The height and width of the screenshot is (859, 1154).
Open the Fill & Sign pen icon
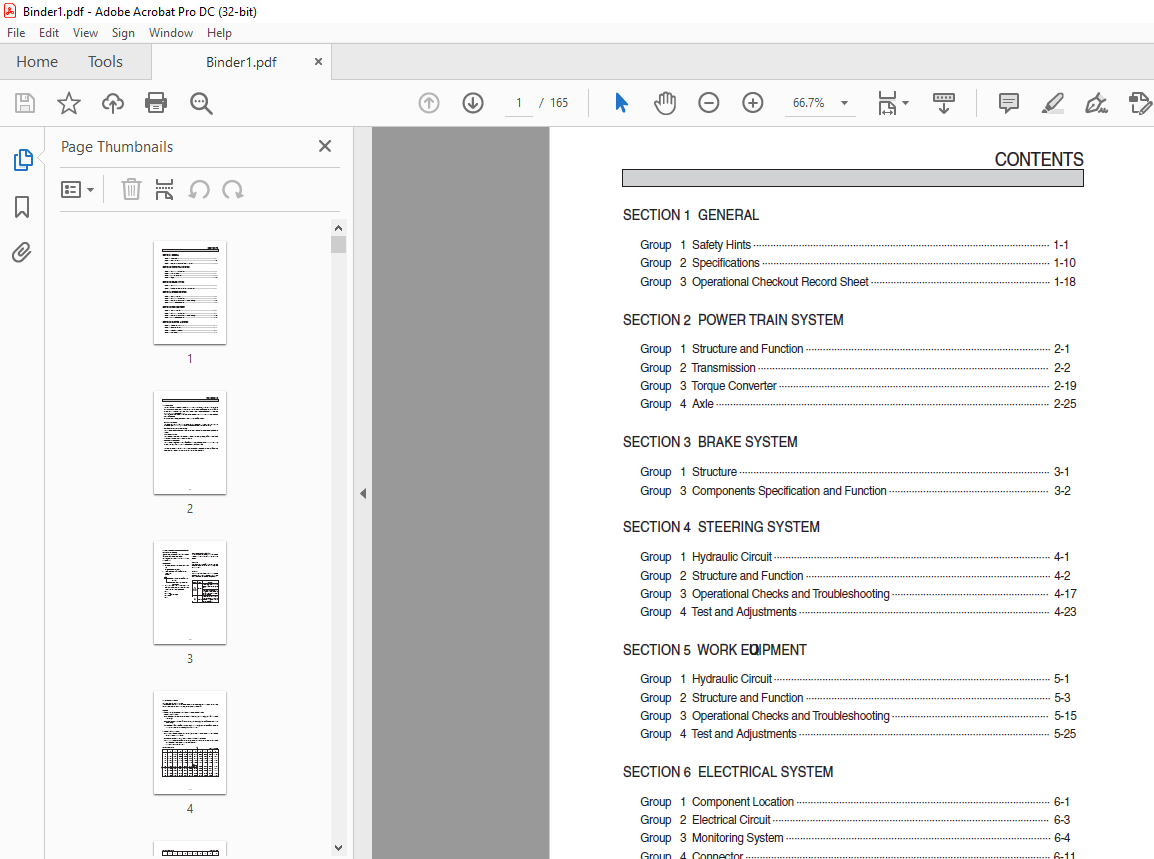click(x=1097, y=103)
